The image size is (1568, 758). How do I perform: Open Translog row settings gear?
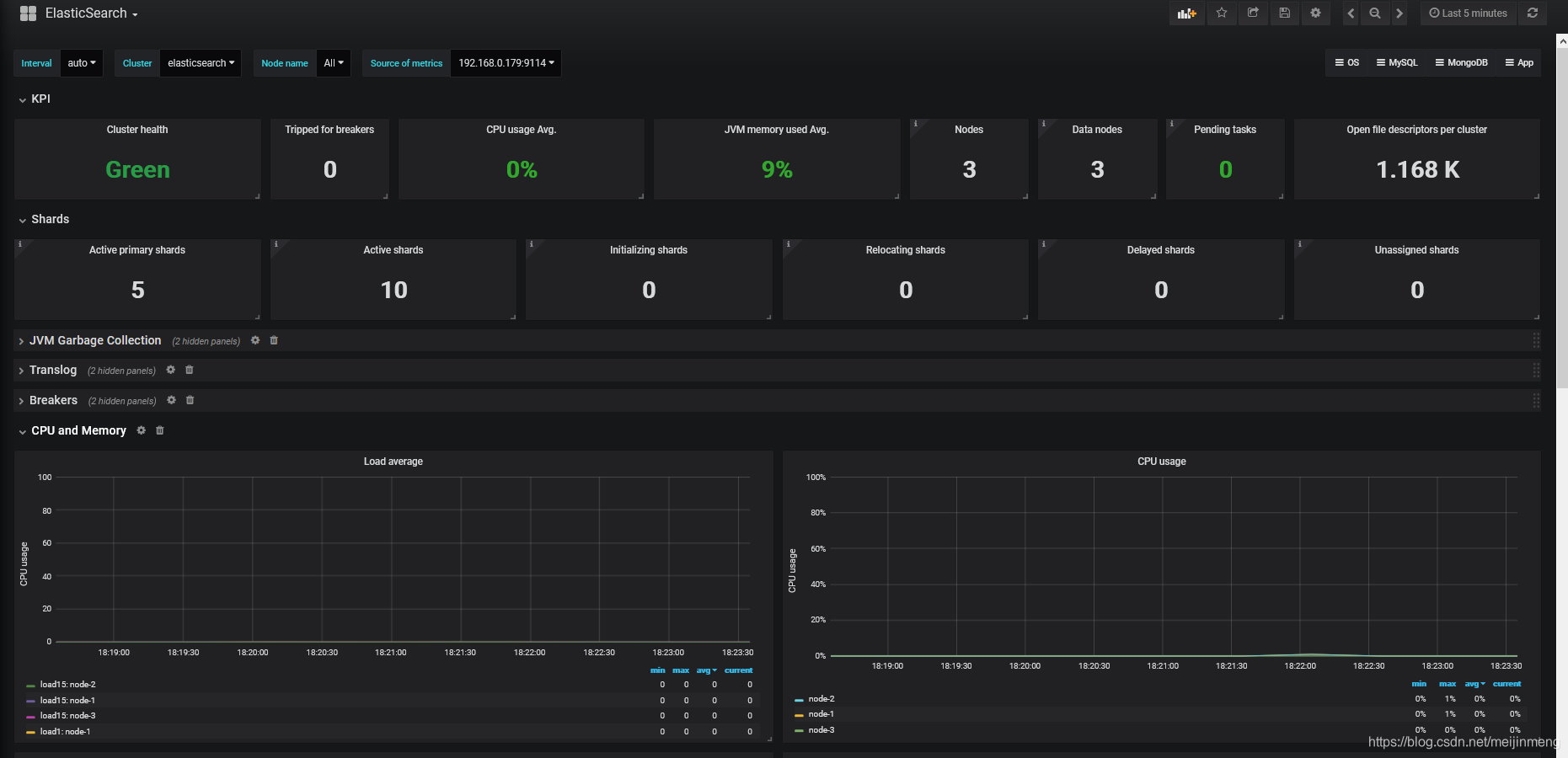point(171,370)
